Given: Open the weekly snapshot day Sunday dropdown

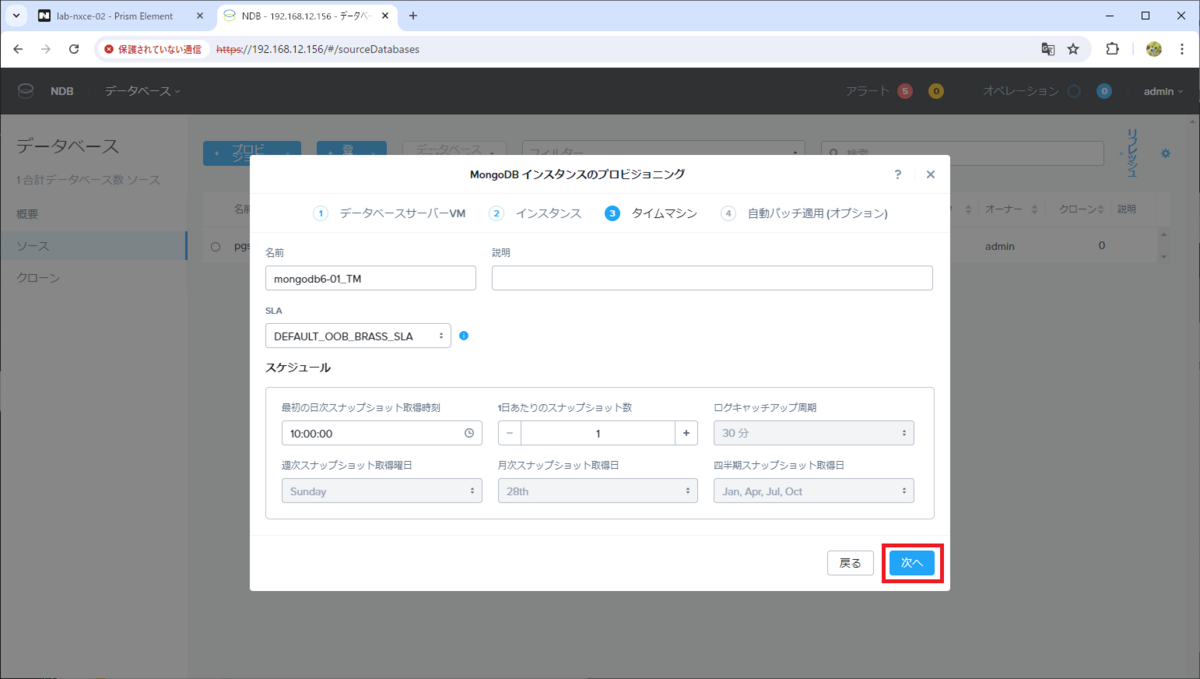Looking at the screenshot, I should click(x=382, y=491).
